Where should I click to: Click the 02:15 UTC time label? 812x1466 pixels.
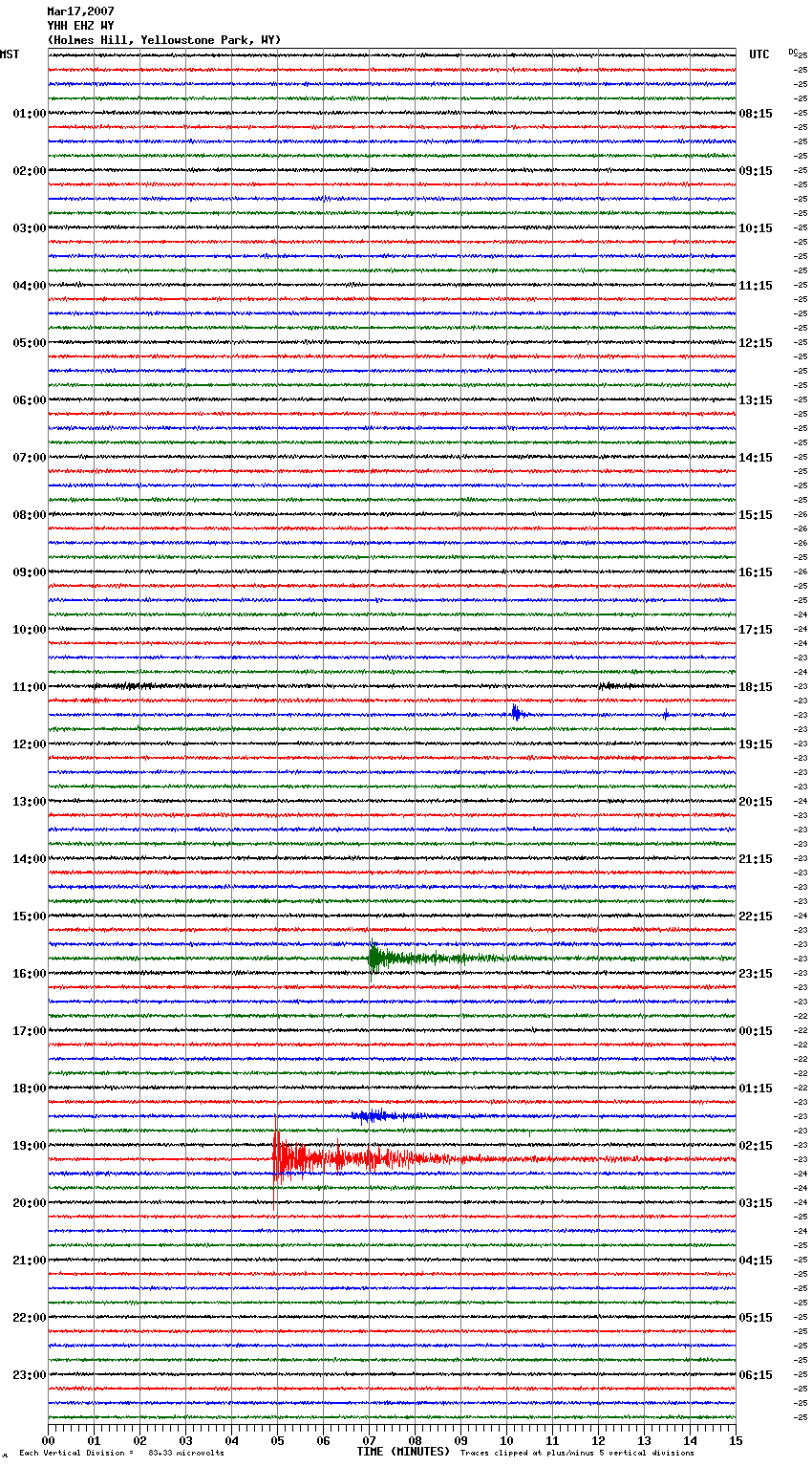coord(756,1146)
